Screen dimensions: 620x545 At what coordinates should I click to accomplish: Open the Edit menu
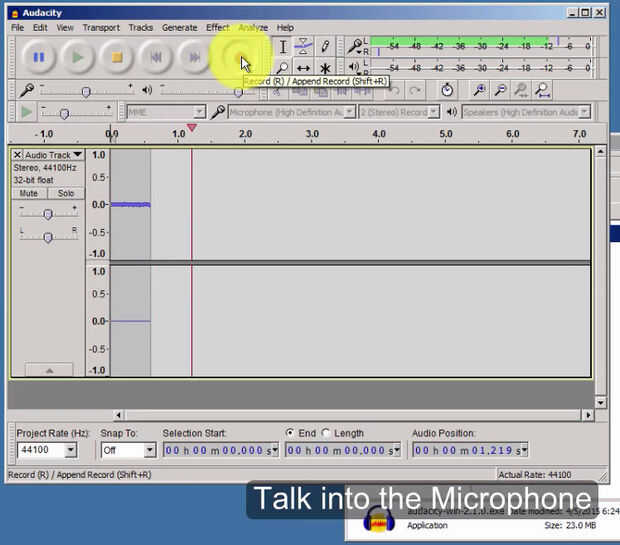pos(40,28)
